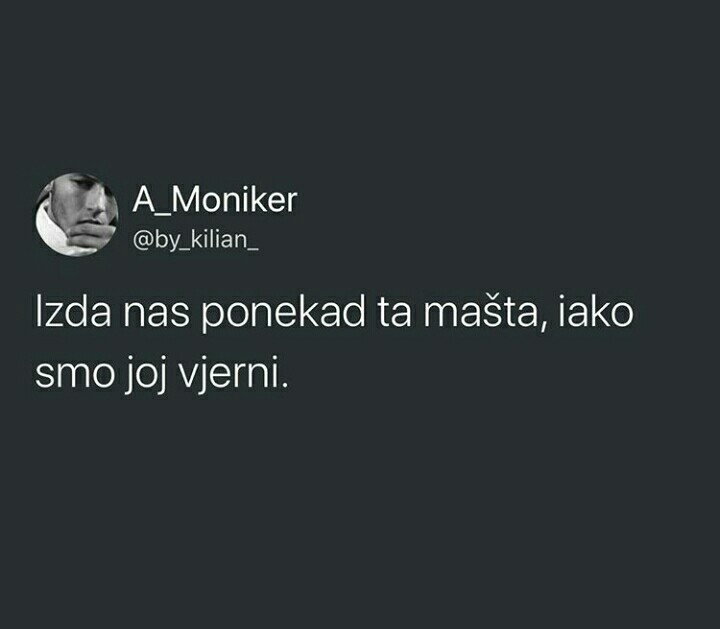720x629 pixels.
Task: Click the letter "A" in A_Moniker
Action: point(144,201)
